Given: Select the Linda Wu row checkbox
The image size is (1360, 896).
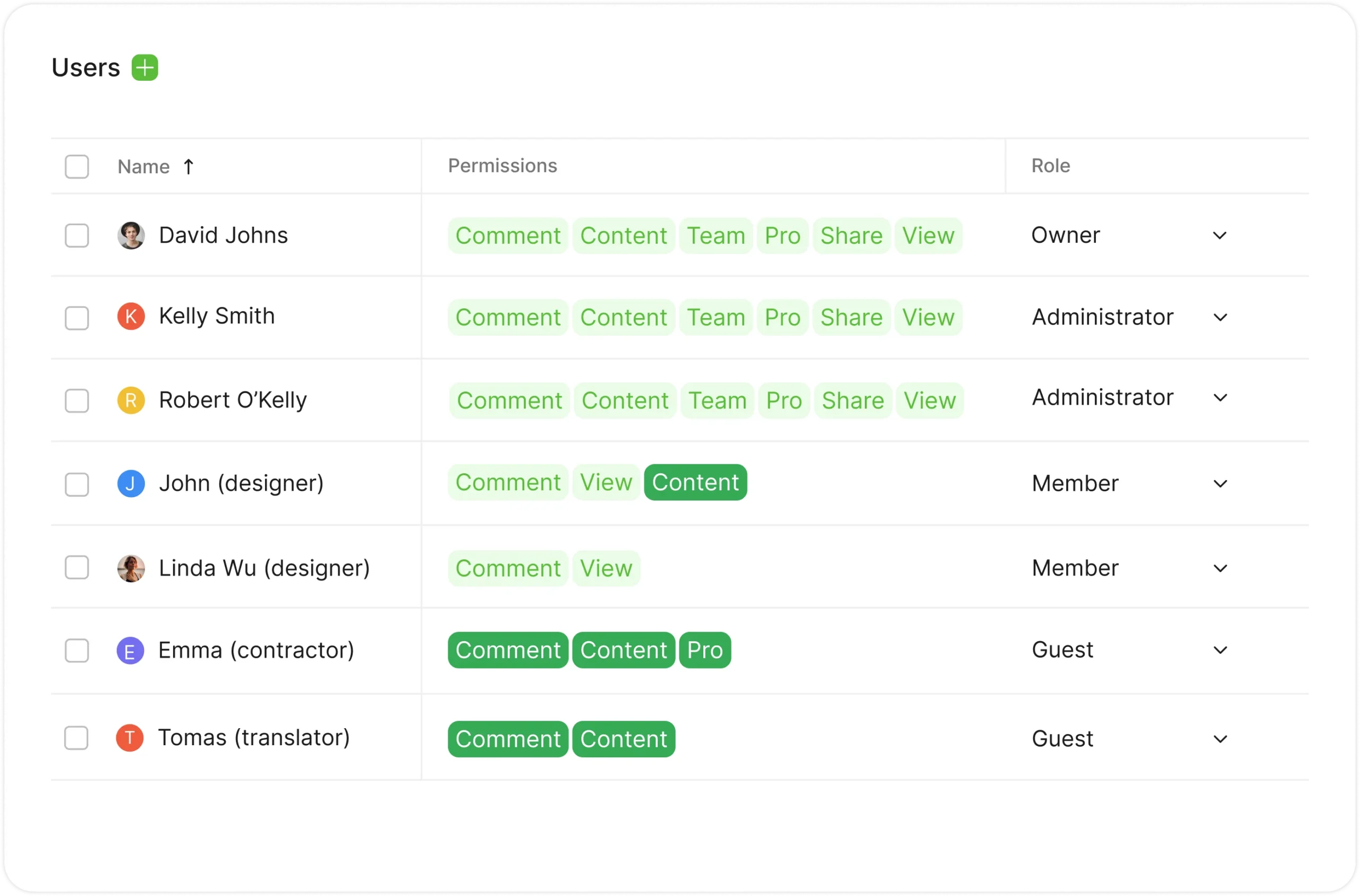Looking at the screenshot, I should point(76,567).
